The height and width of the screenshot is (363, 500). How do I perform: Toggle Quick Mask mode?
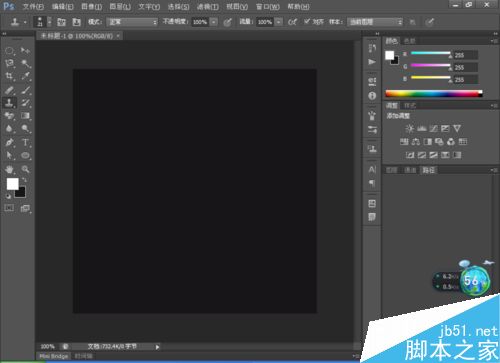[x=9, y=208]
